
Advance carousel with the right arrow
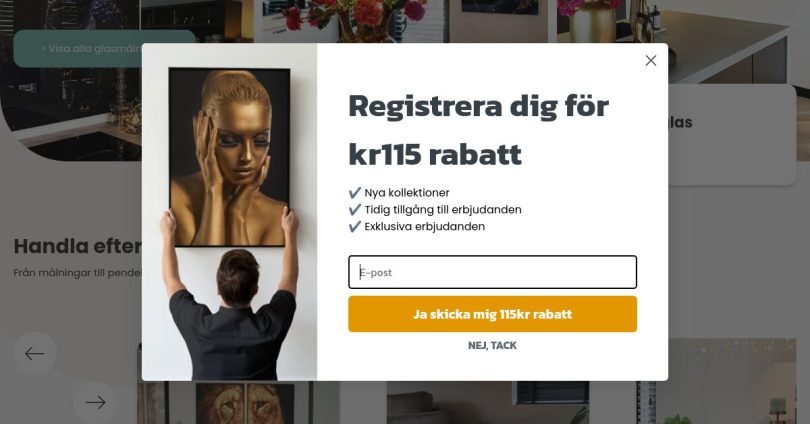(x=96, y=402)
